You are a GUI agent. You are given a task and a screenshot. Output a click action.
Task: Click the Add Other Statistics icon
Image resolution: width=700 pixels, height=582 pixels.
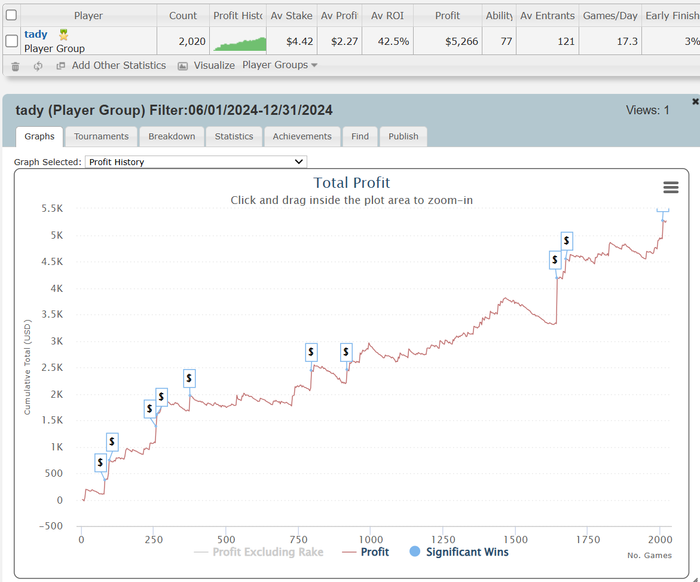[x=61, y=66]
